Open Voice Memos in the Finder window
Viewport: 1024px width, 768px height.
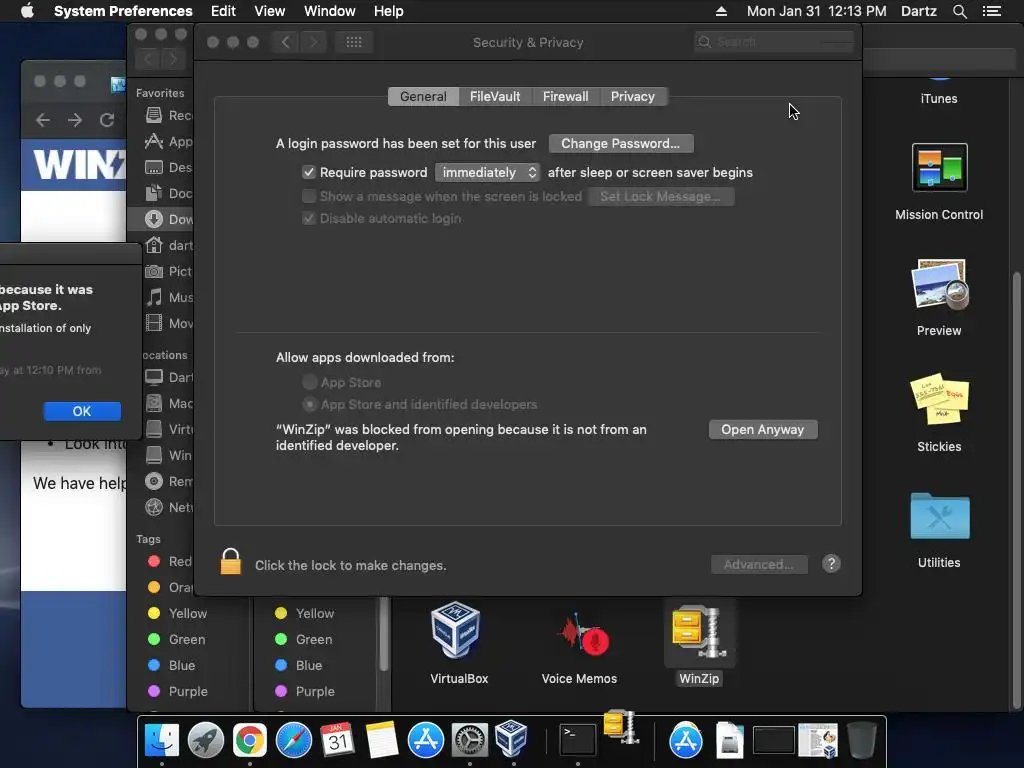[x=581, y=633]
